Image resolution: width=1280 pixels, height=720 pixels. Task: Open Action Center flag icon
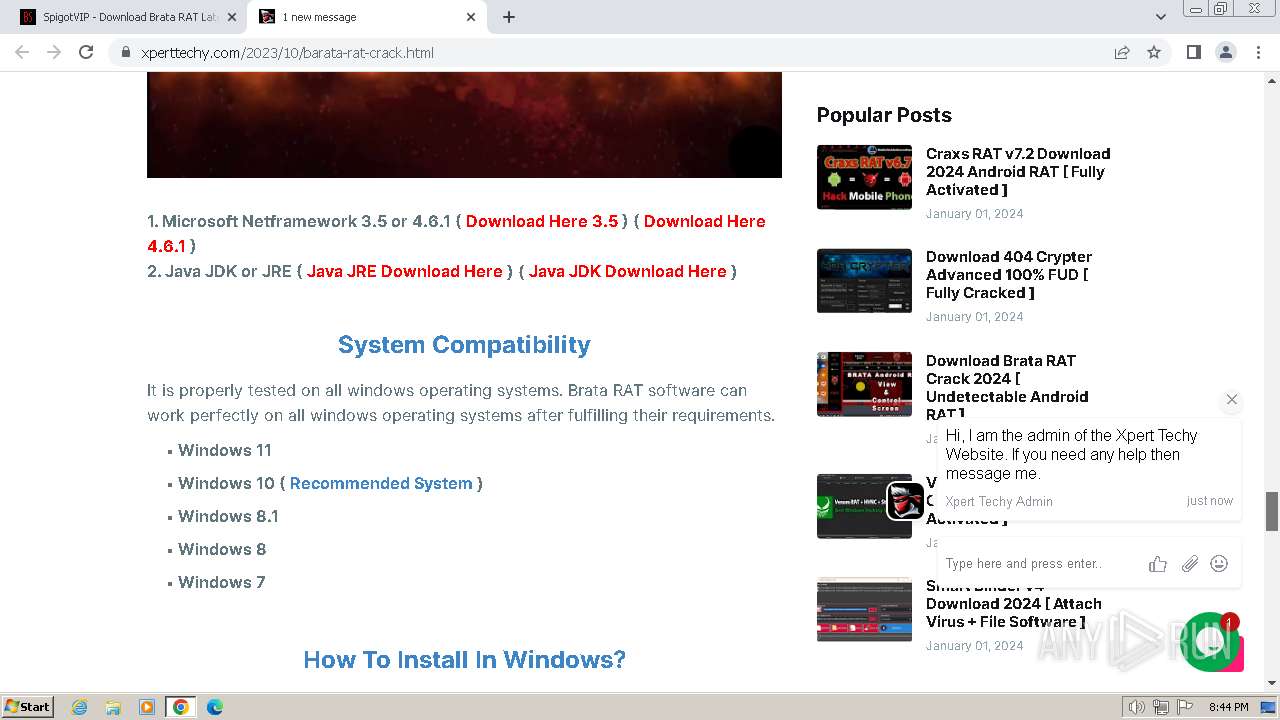point(1184,707)
